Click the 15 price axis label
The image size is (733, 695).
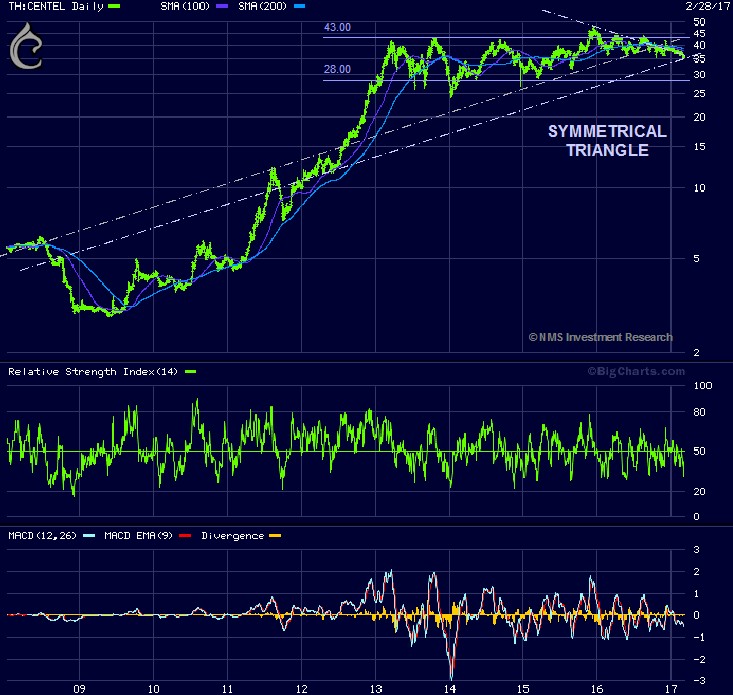[x=699, y=147]
